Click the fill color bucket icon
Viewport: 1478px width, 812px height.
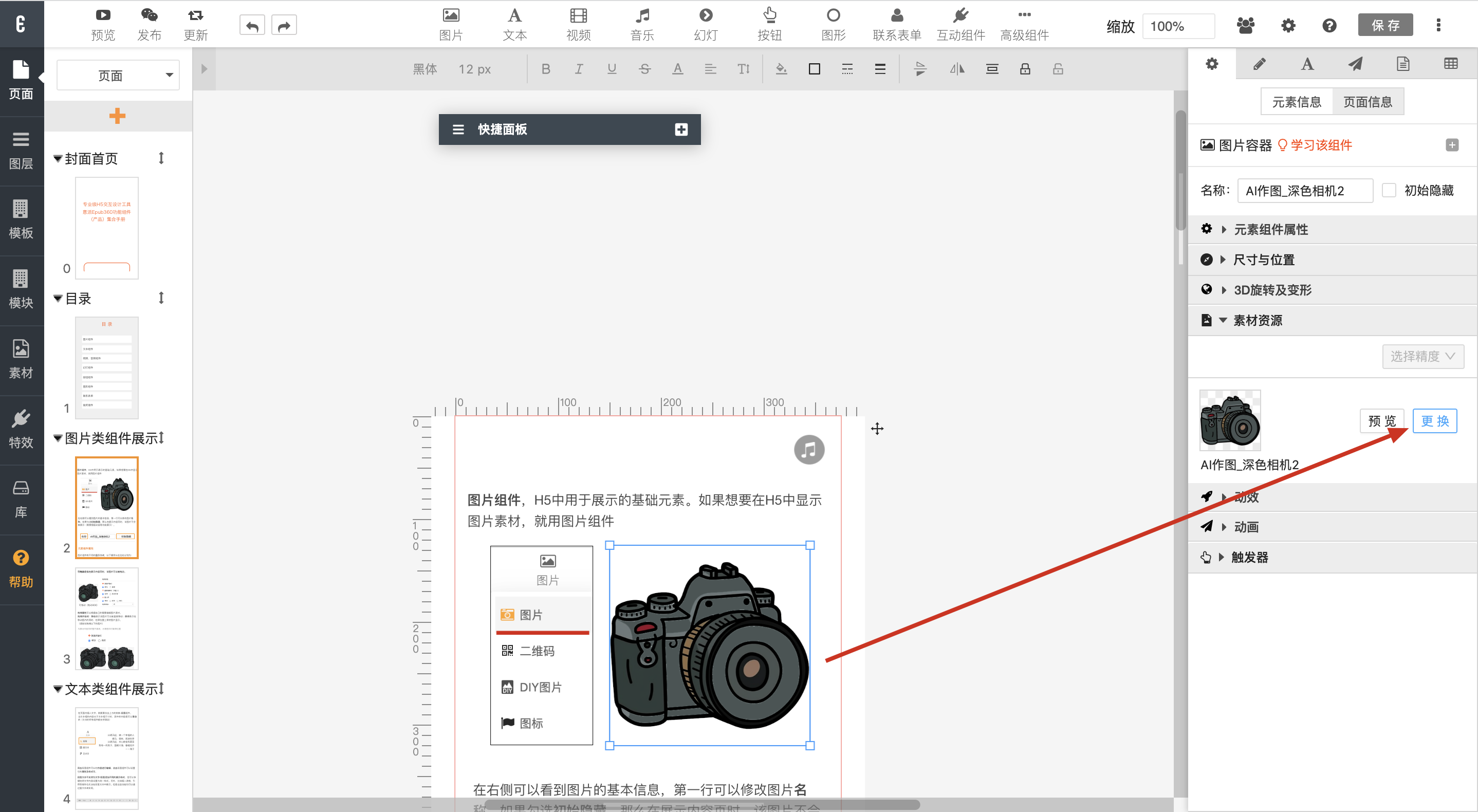pos(781,69)
